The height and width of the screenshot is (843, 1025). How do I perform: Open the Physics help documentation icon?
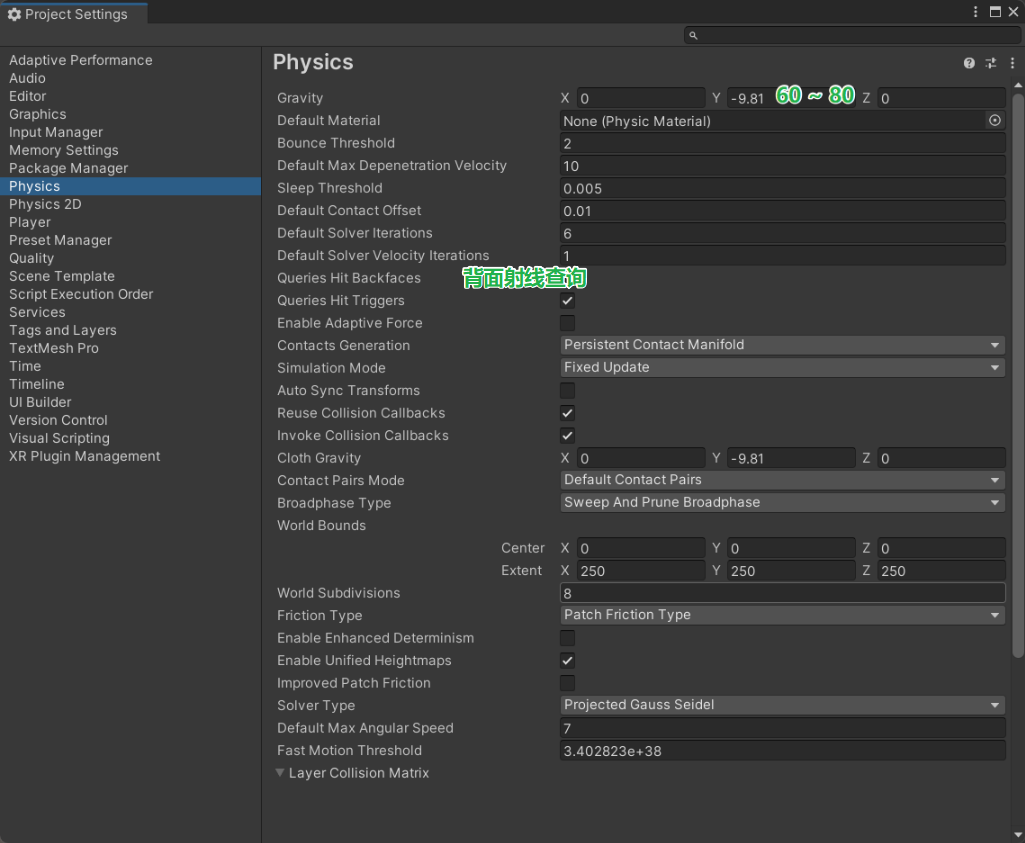(x=969, y=63)
